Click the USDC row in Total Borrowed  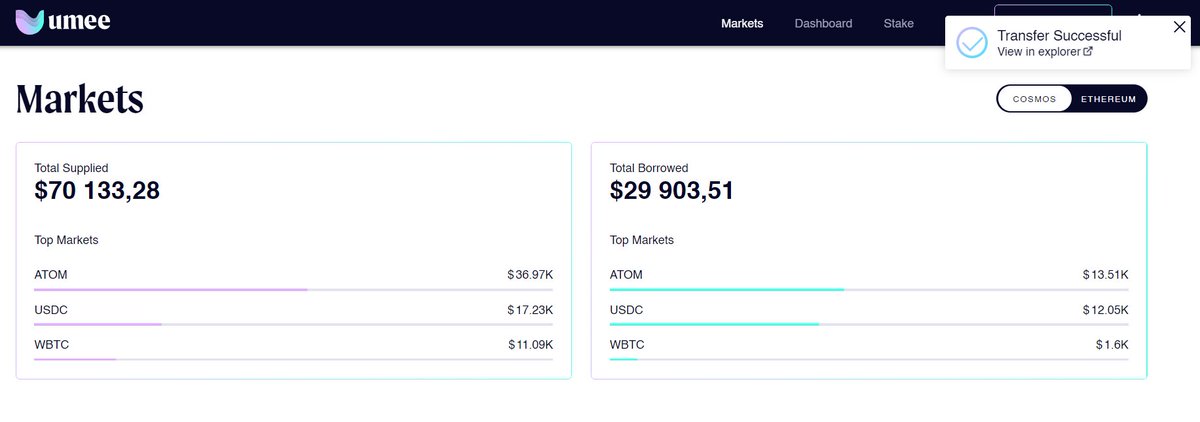[x=869, y=313]
